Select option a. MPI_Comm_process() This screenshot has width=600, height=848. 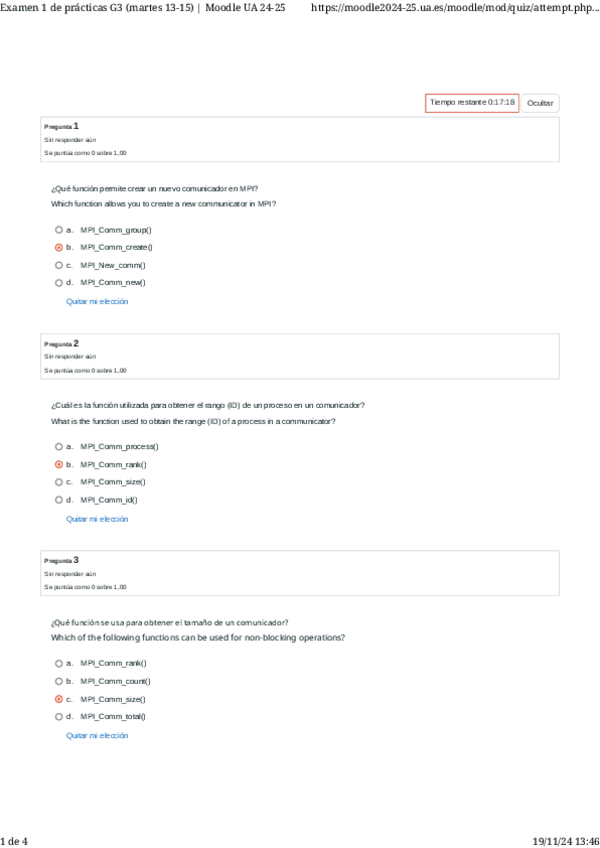point(59,446)
